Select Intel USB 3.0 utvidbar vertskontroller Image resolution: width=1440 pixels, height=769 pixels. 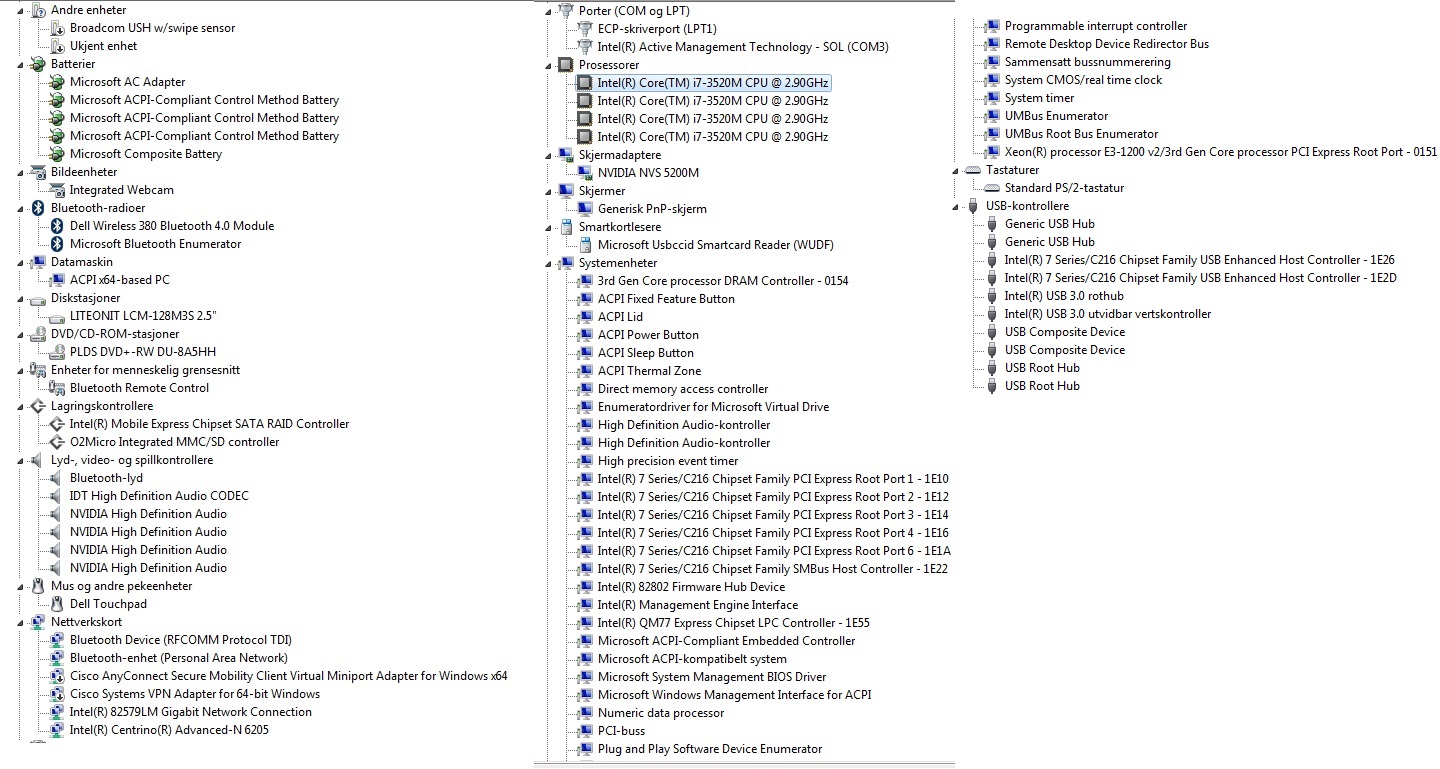1107,314
